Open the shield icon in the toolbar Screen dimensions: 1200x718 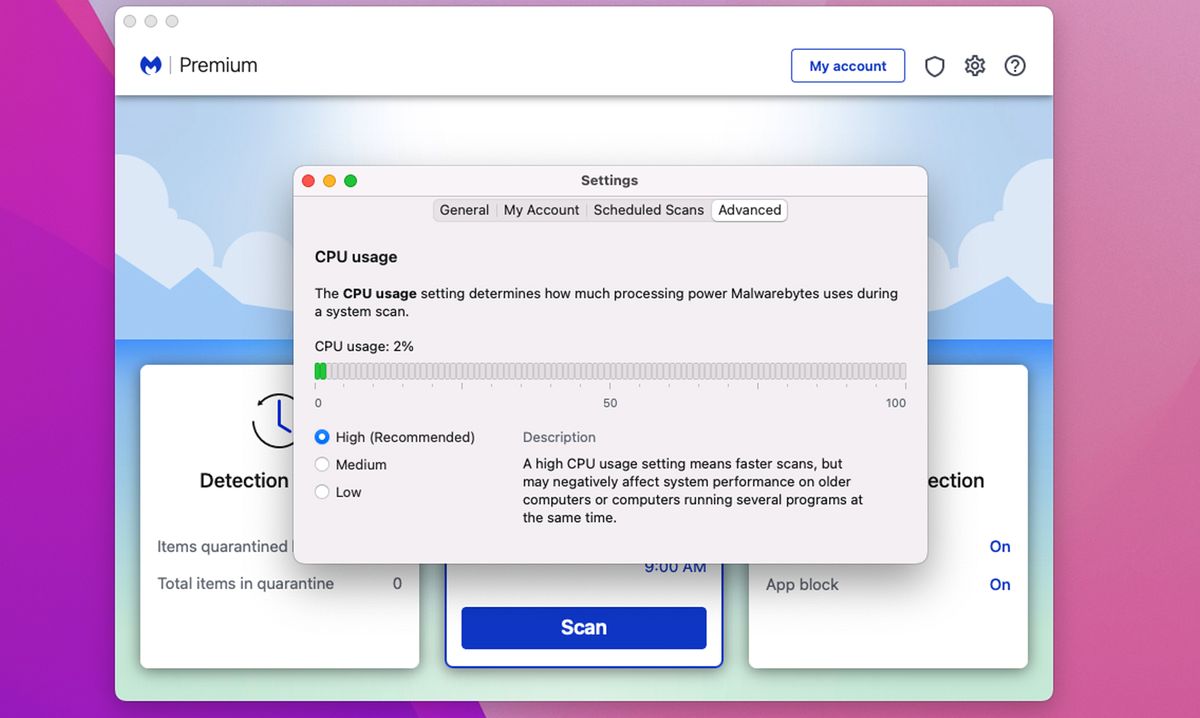tap(934, 66)
